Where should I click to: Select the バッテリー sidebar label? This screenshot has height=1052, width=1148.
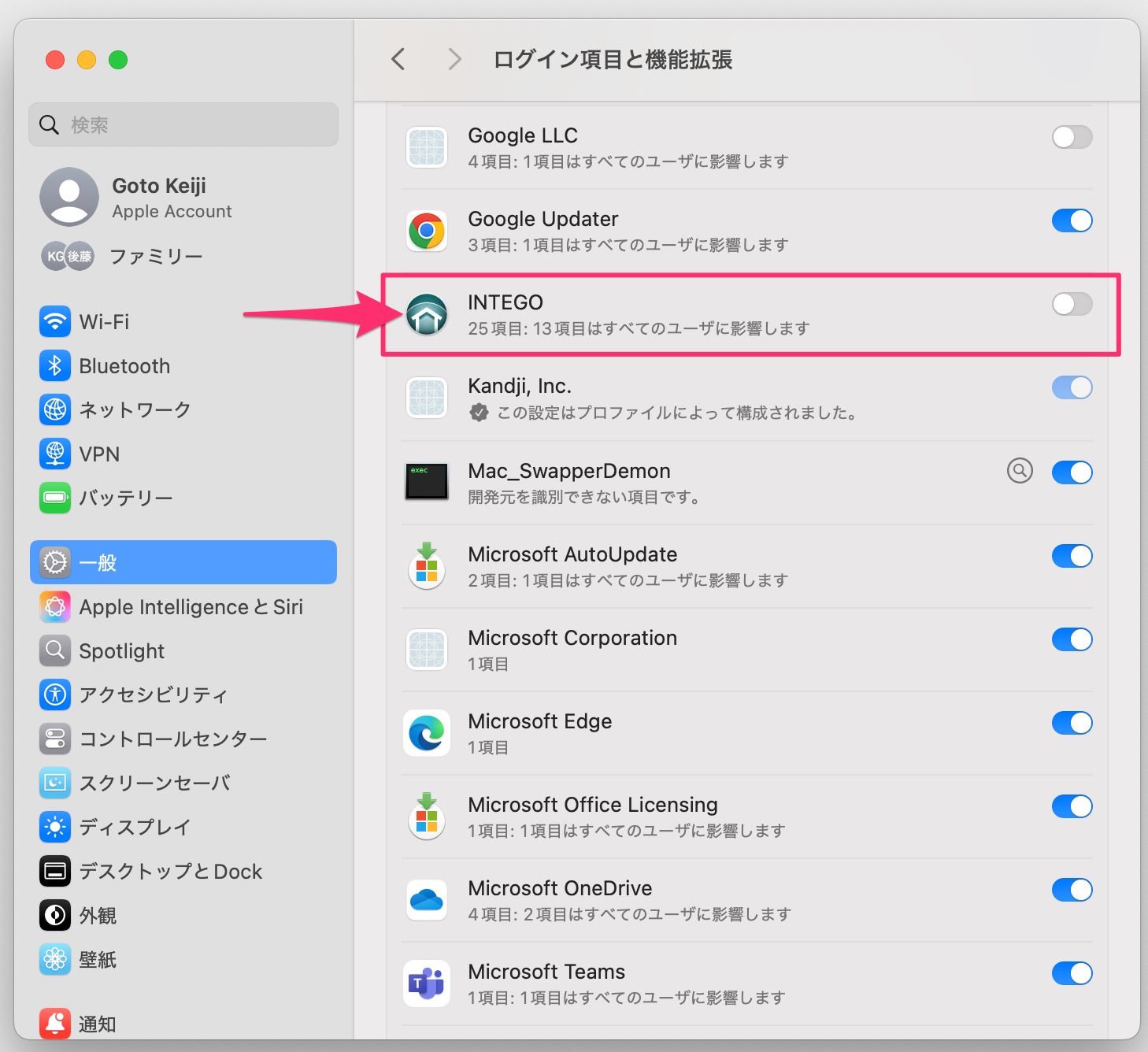(126, 498)
